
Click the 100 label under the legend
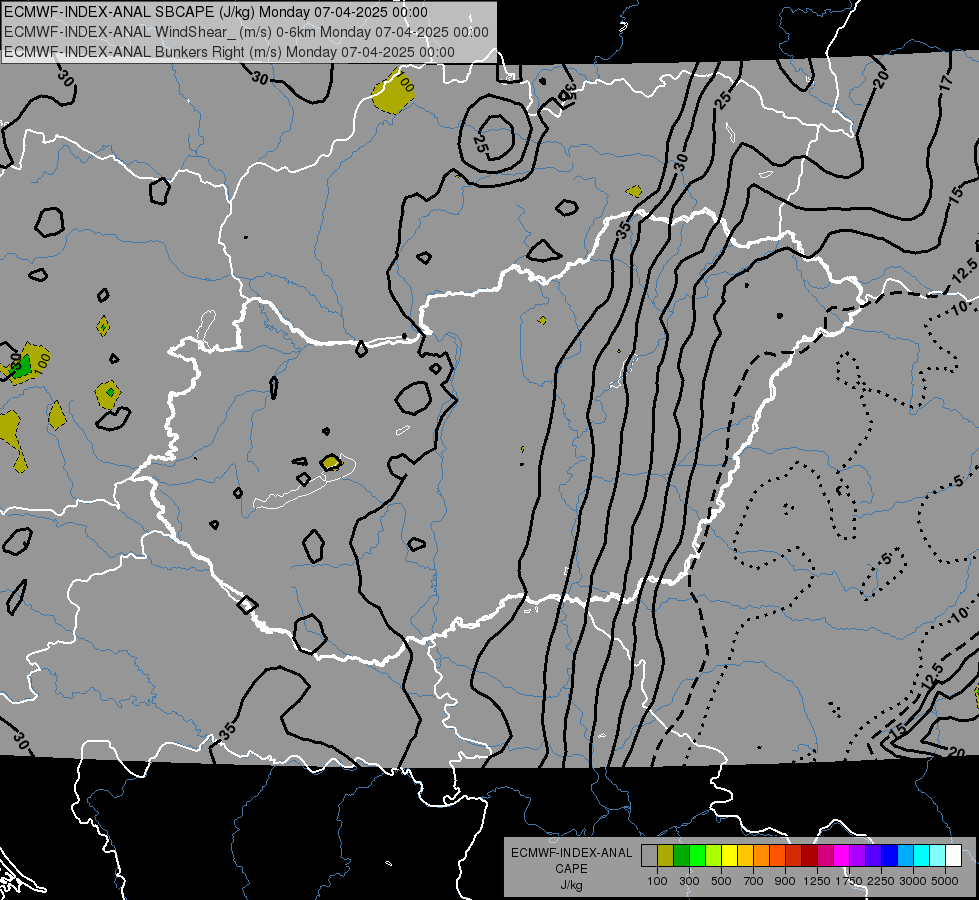click(x=657, y=881)
